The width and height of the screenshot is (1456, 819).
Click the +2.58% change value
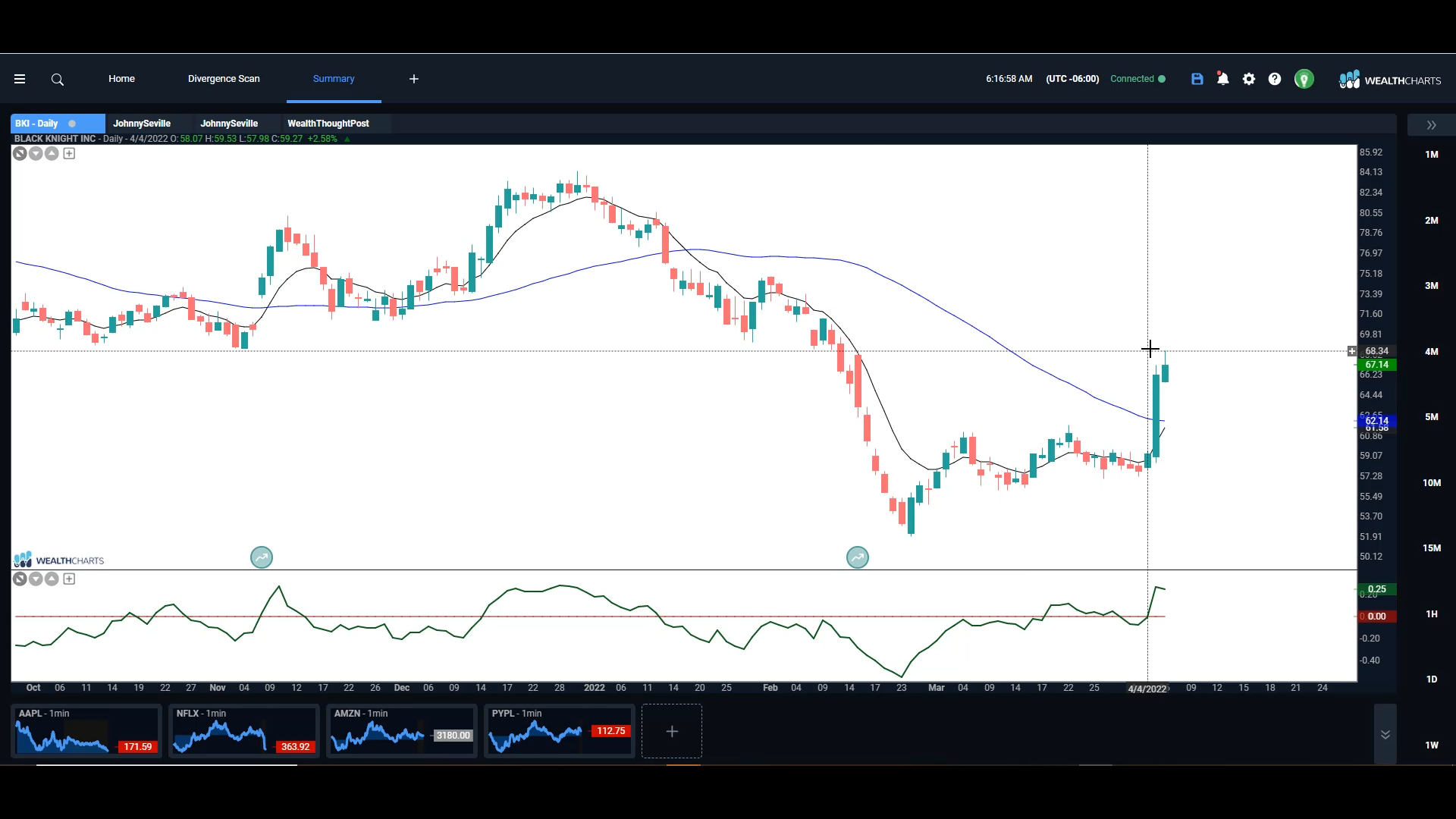pos(322,139)
